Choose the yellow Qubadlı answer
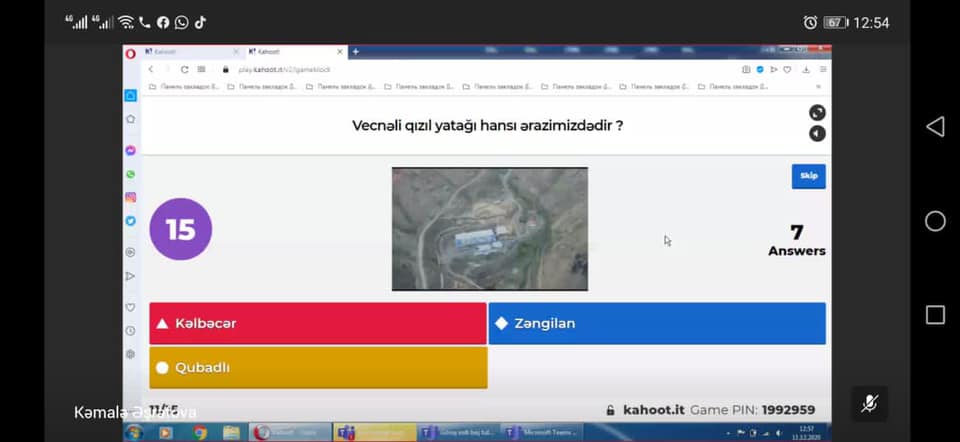 tap(318, 367)
